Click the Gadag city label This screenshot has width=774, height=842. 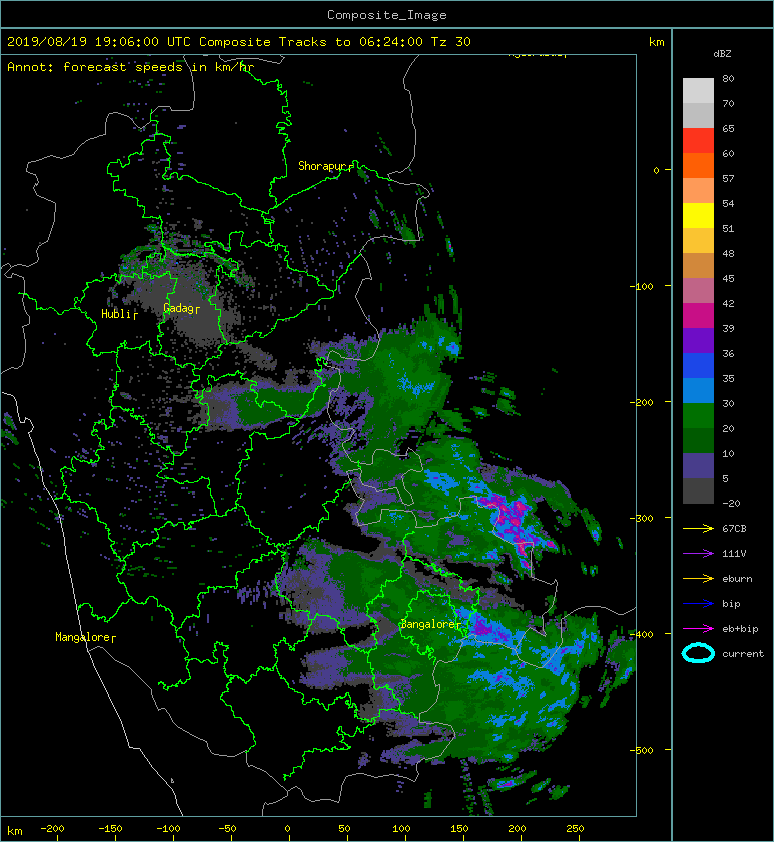(x=178, y=308)
